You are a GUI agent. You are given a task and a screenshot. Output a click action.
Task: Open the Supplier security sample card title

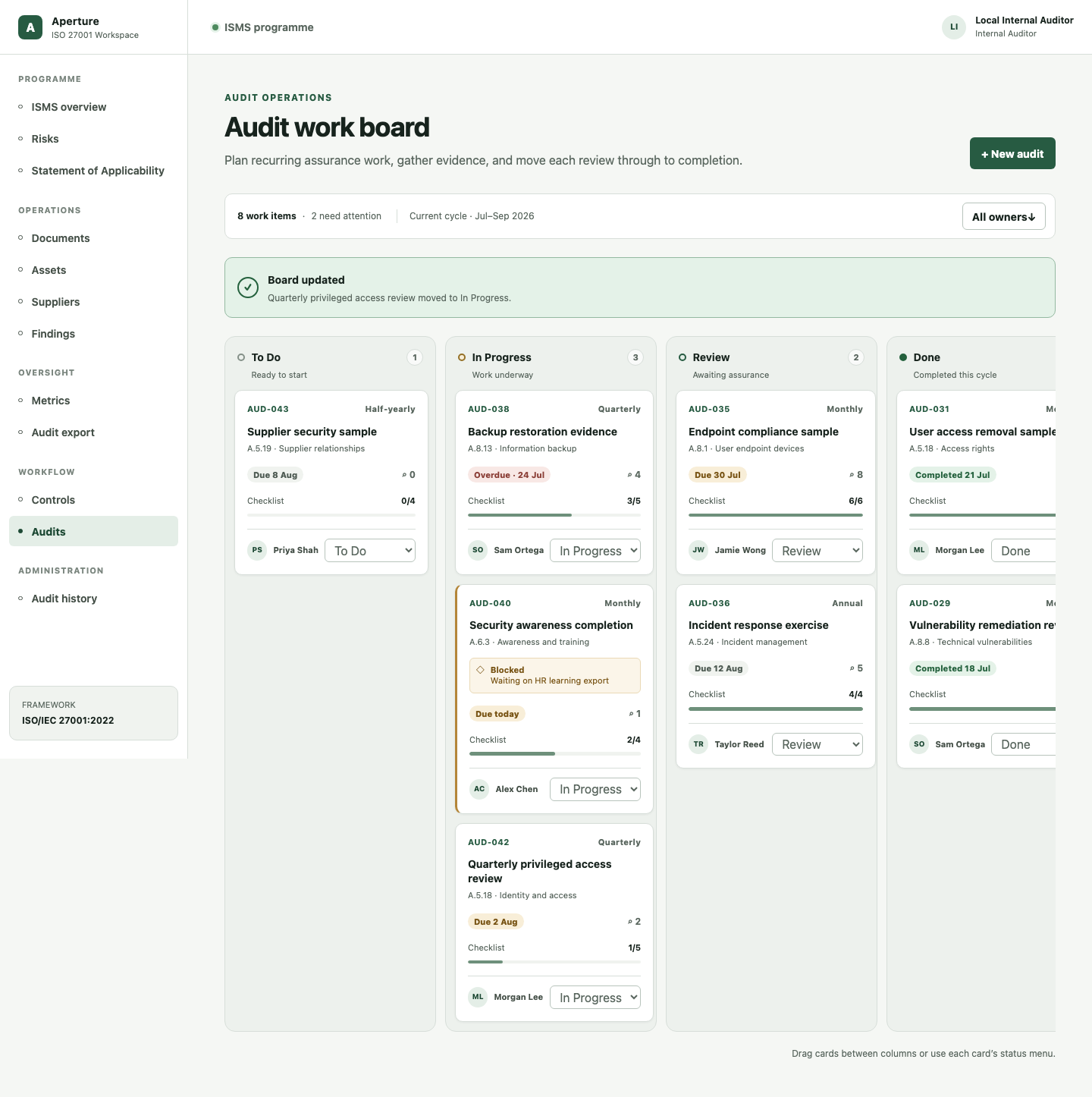pos(312,432)
